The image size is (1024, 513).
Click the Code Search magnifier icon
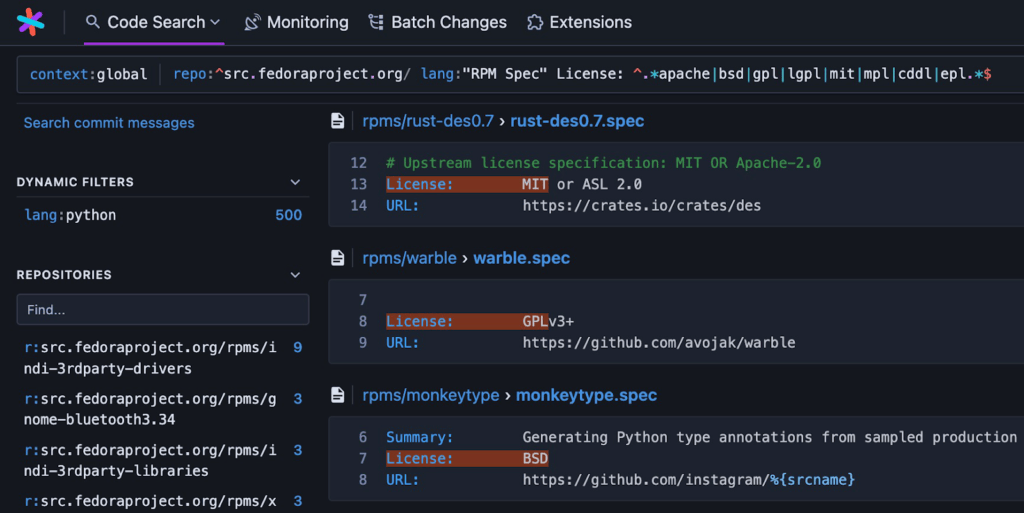tap(93, 22)
